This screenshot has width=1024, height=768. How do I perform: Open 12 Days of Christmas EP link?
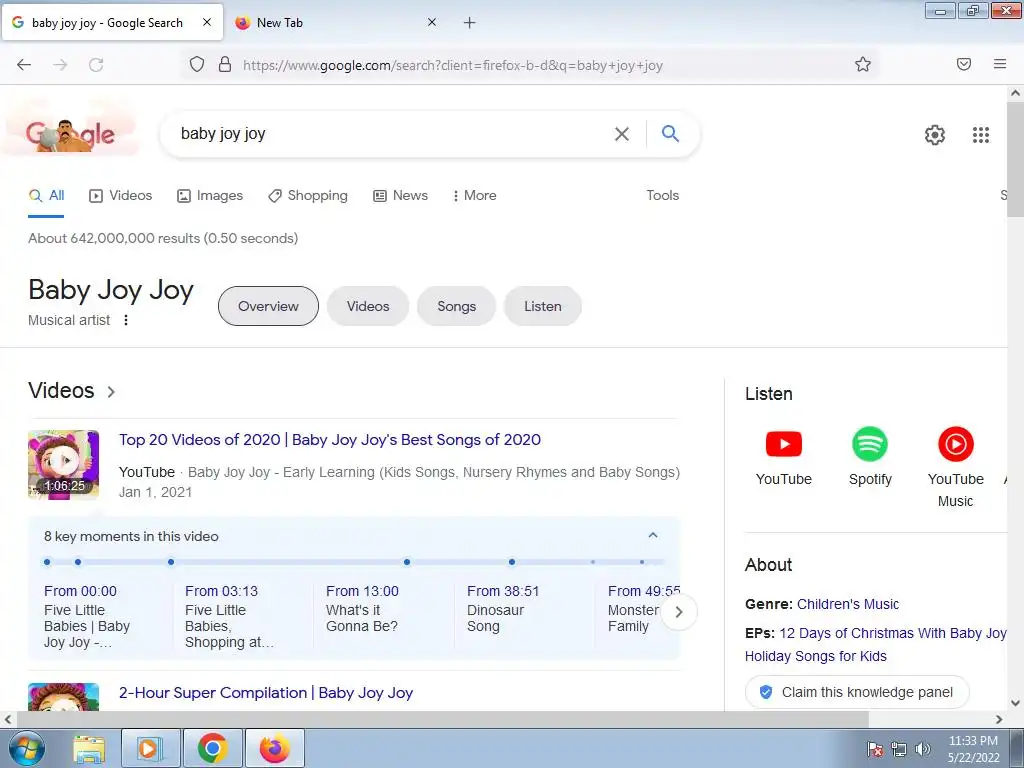893,633
